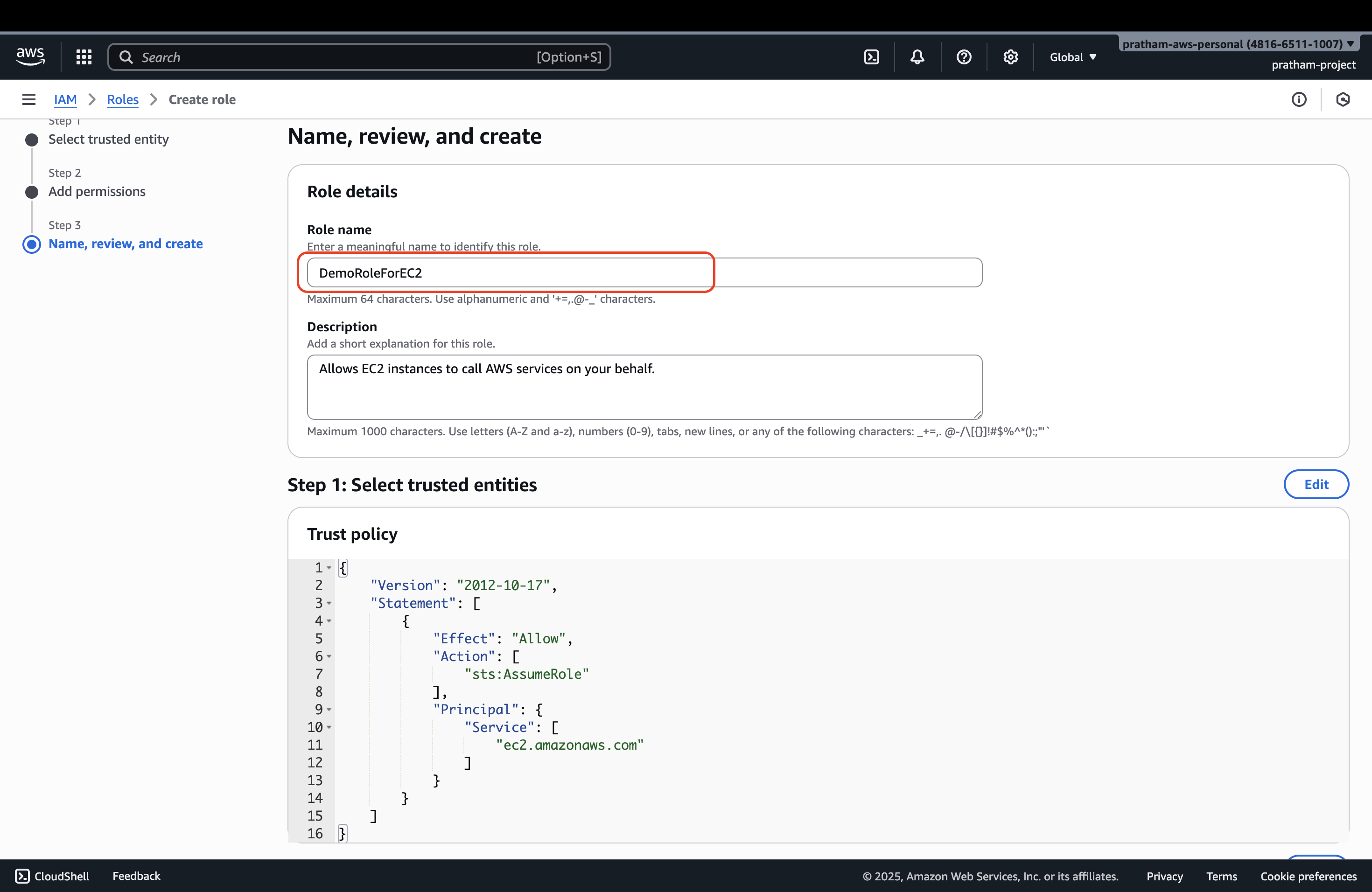Go to the Roles breadcrumb link

(123, 100)
